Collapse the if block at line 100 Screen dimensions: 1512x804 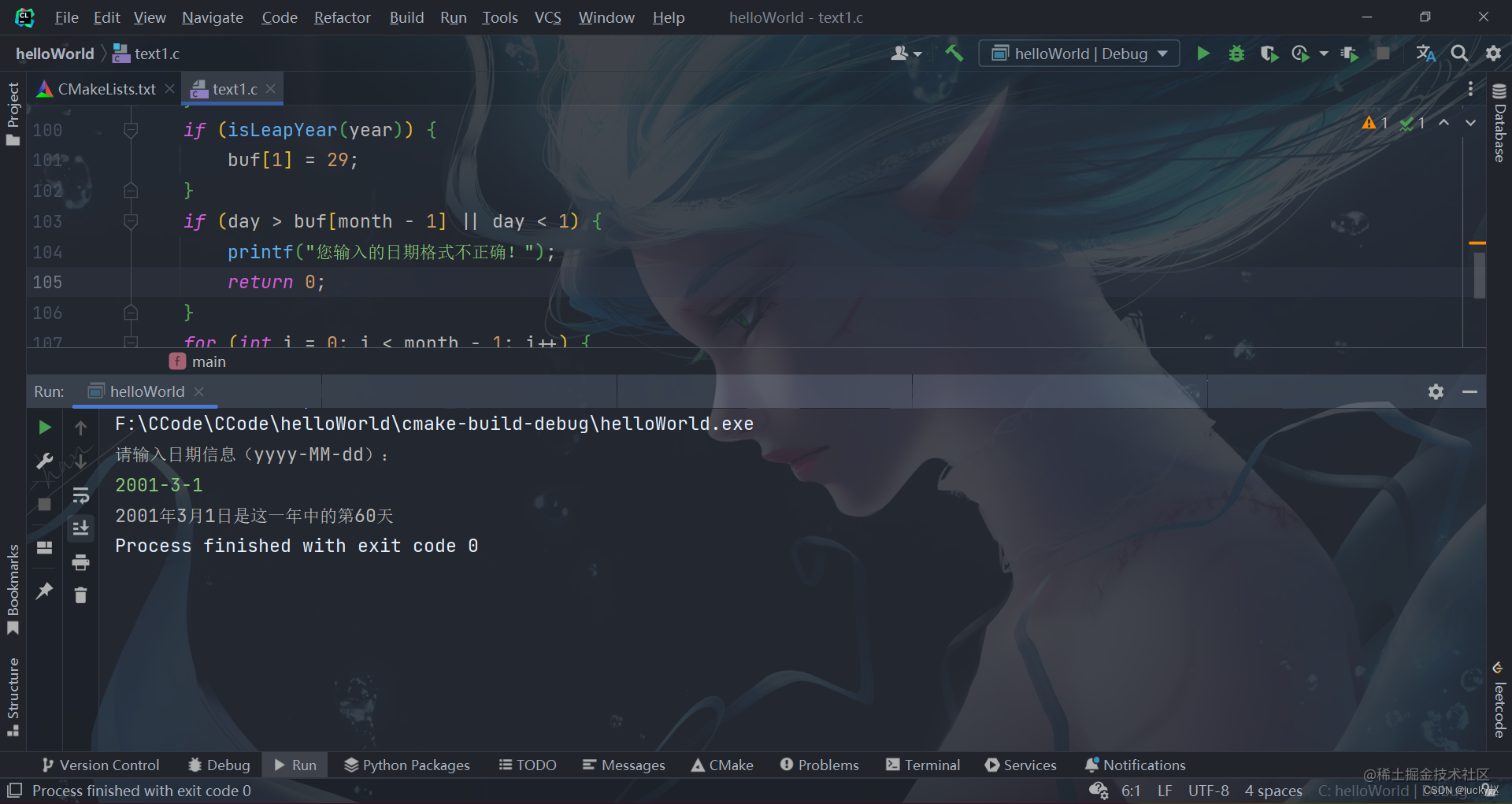coord(131,130)
